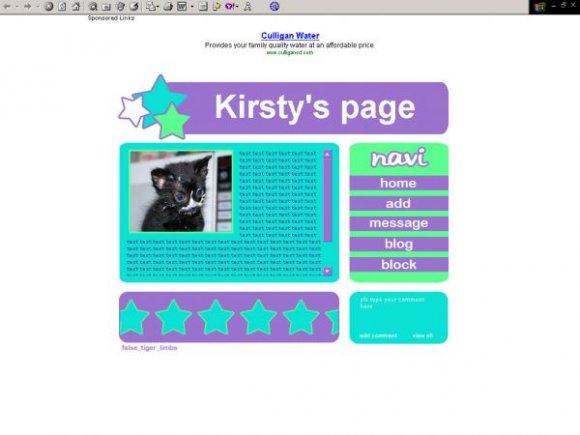The width and height of the screenshot is (580, 435).
Task: Select block in the navi menu
Action: tap(399, 265)
